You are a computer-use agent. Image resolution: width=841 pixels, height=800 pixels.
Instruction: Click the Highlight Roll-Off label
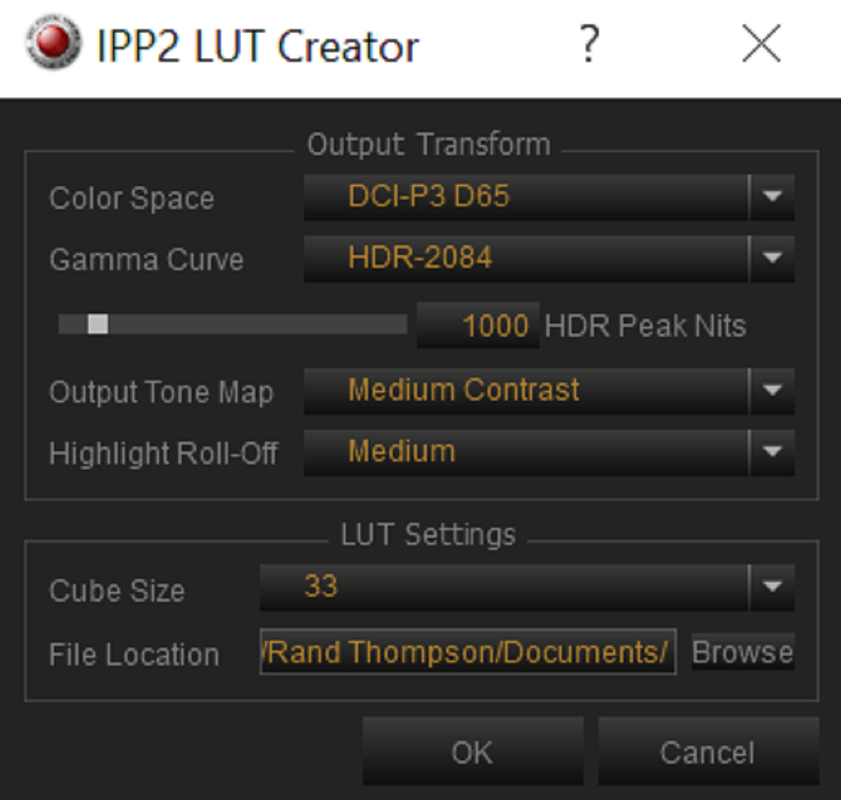(164, 453)
